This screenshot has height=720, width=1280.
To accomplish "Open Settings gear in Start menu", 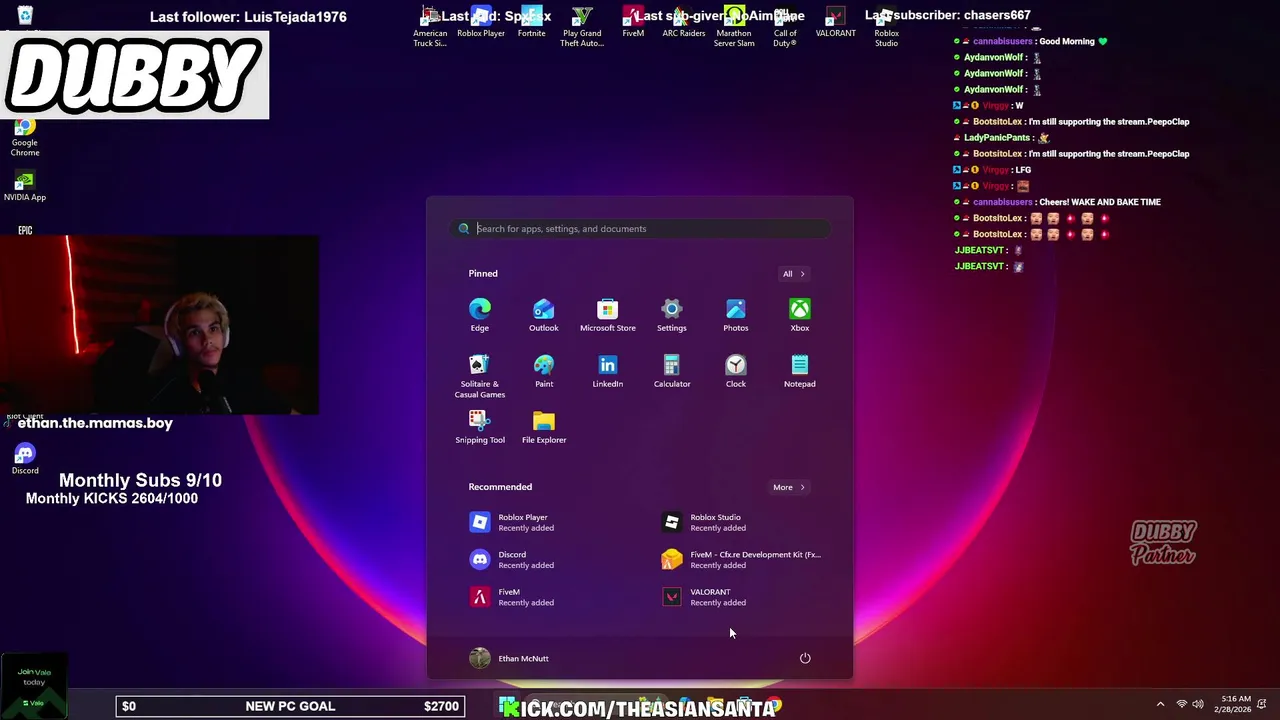I will [x=672, y=315].
